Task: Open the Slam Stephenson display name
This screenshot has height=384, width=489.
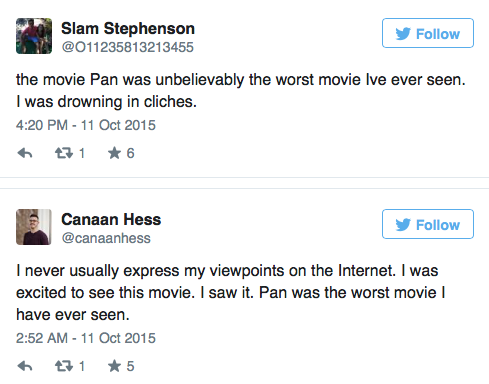Action: coord(128,29)
